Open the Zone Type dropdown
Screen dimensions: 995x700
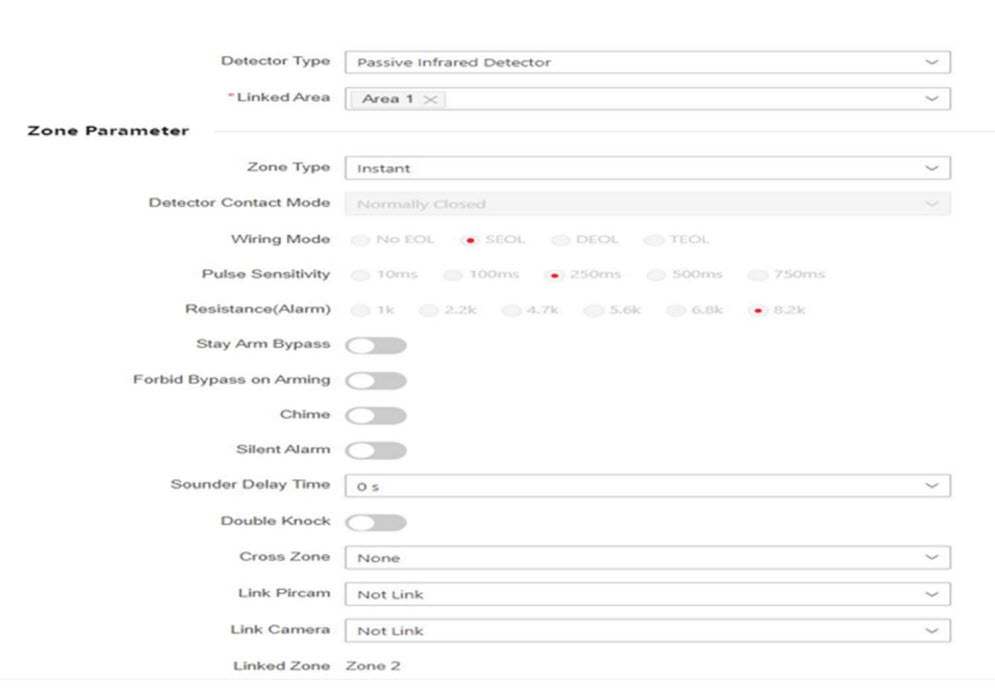[x=646, y=168]
